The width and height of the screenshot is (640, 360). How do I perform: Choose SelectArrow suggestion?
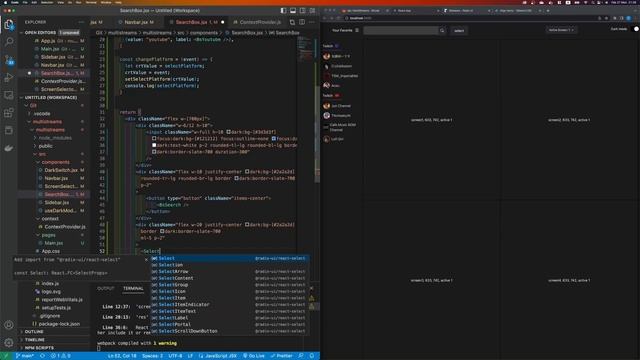click(230, 271)
